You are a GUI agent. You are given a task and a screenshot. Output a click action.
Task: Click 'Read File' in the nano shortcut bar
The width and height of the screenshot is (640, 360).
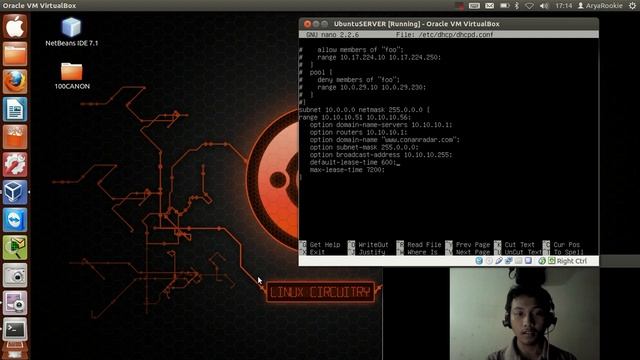pyautogui.click(x=424, y=245)
